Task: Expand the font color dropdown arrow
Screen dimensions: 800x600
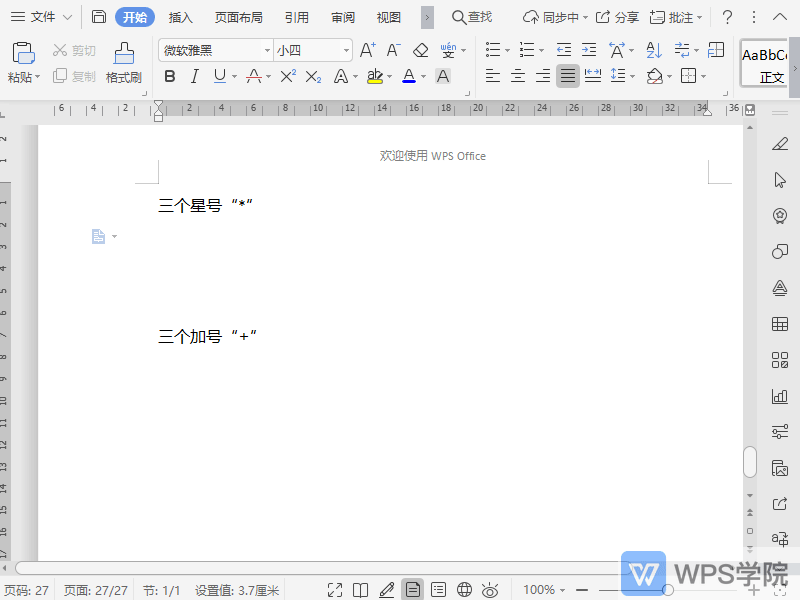Action: (x=423, y=77)
